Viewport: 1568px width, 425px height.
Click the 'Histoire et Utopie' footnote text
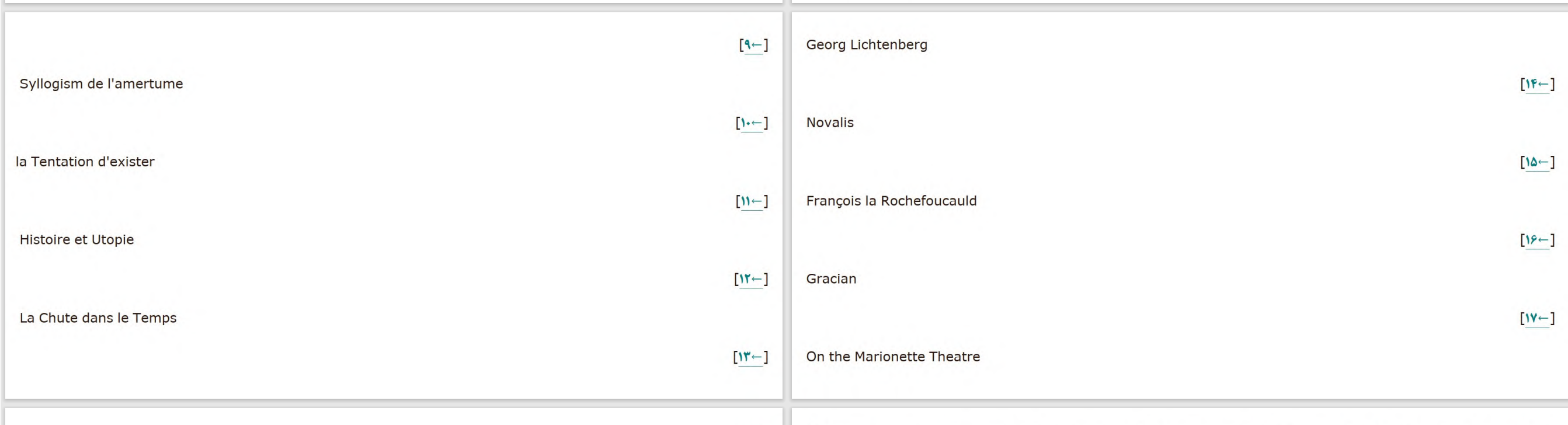click(x=77, y=240)
